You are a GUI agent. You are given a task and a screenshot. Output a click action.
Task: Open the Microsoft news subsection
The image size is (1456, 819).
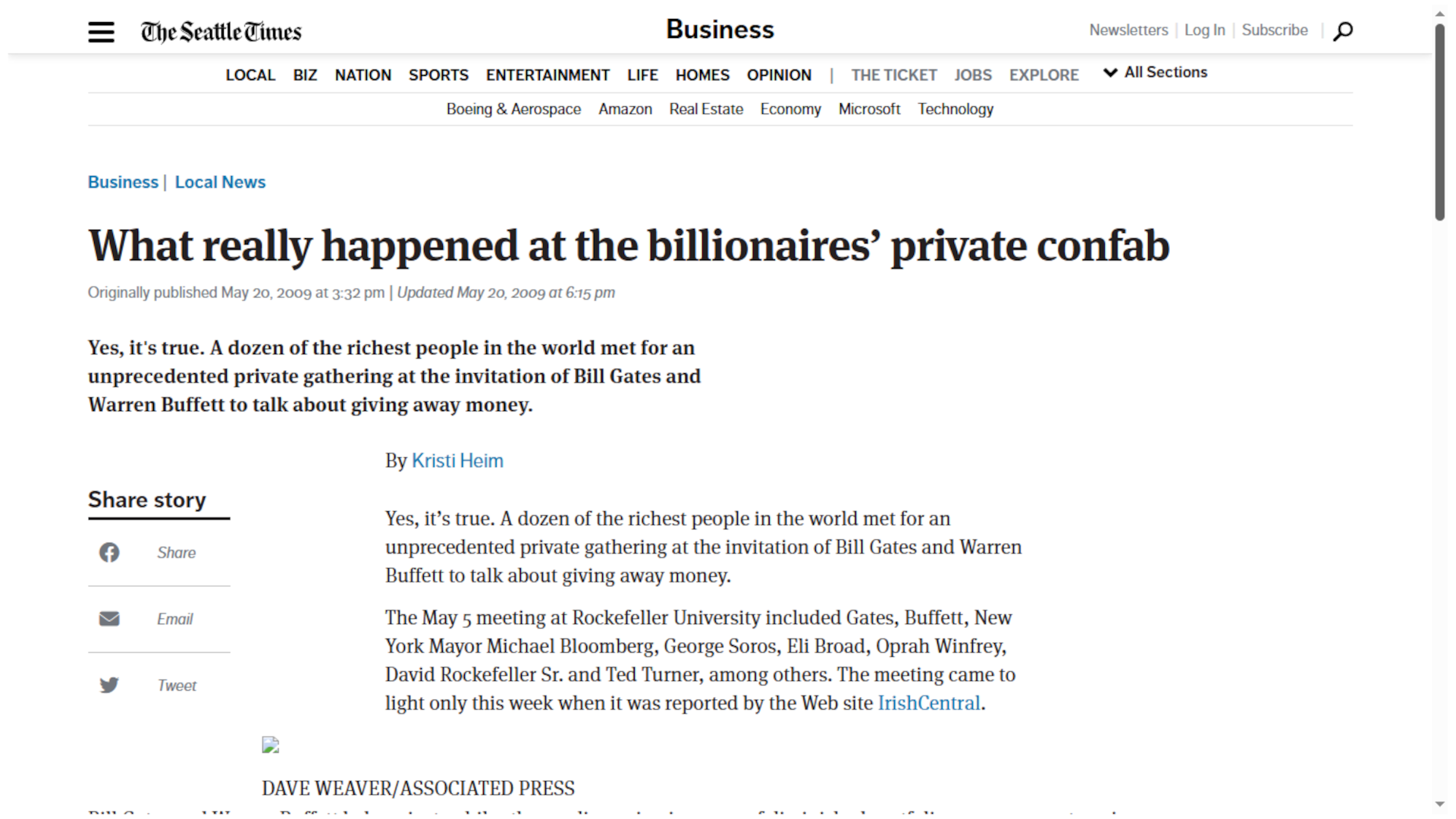[869, 108]
